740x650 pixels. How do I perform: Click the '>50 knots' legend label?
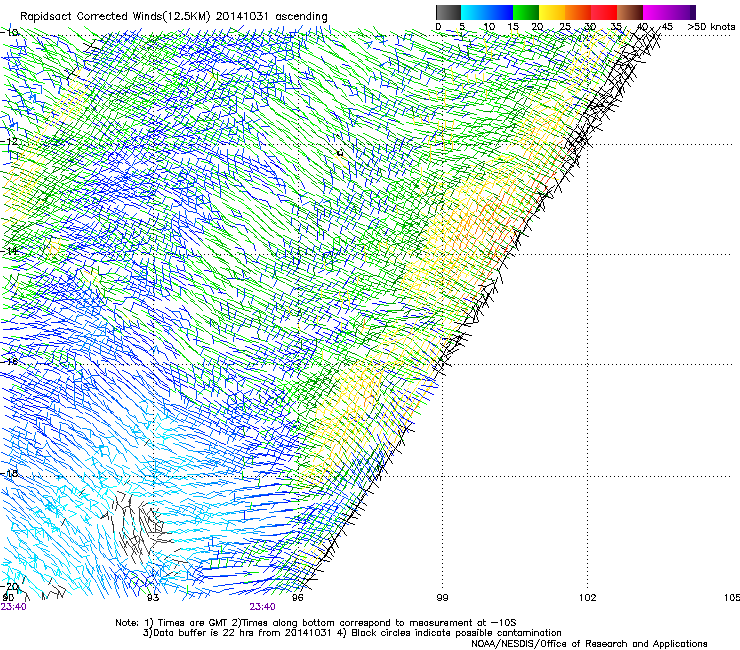point(711,27)
